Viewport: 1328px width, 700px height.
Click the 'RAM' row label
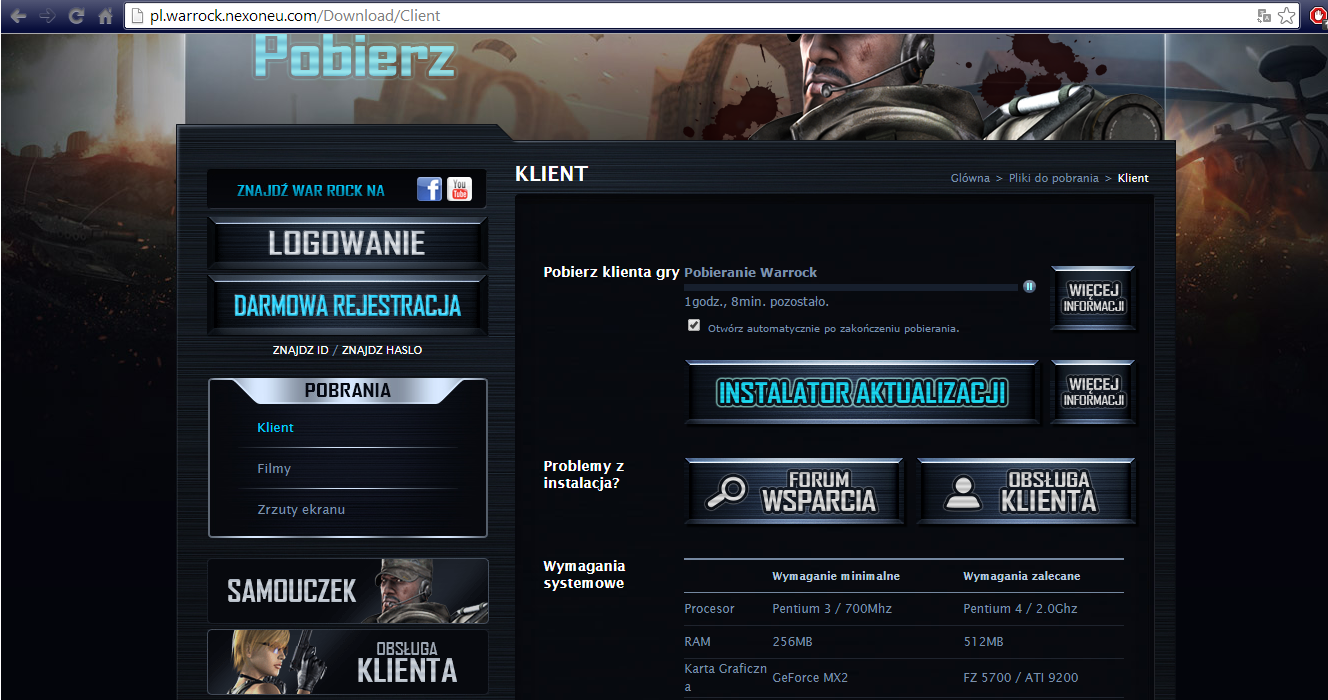coord(697,641)
